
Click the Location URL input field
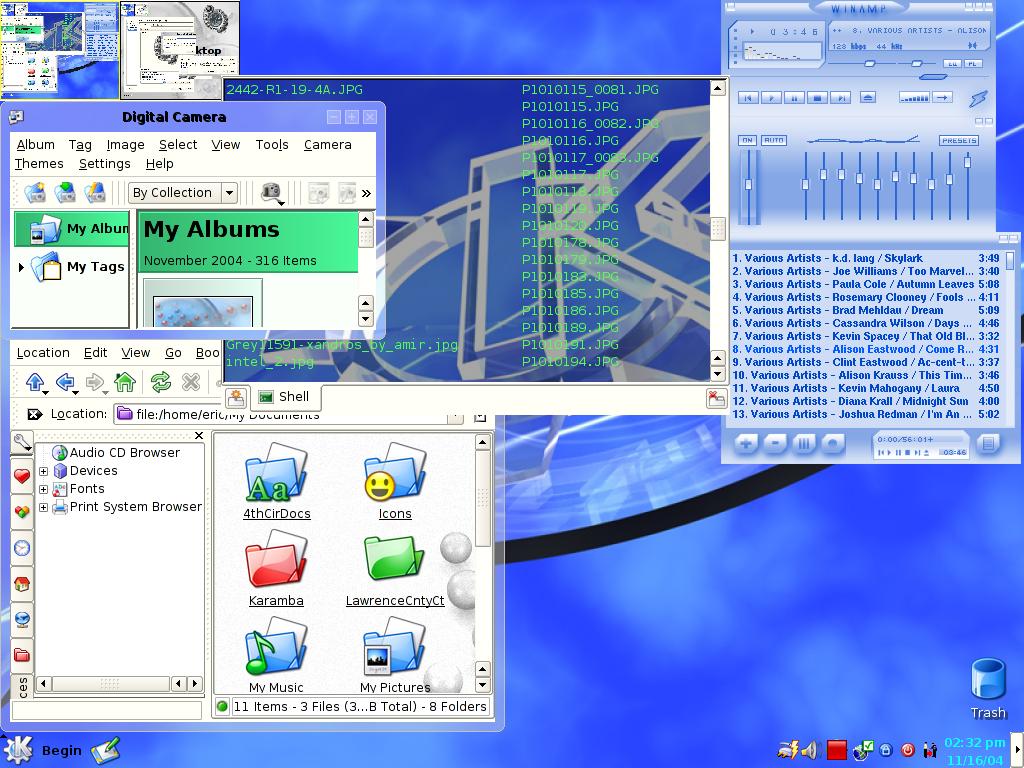pyautogui.click(x=287, y=415)
